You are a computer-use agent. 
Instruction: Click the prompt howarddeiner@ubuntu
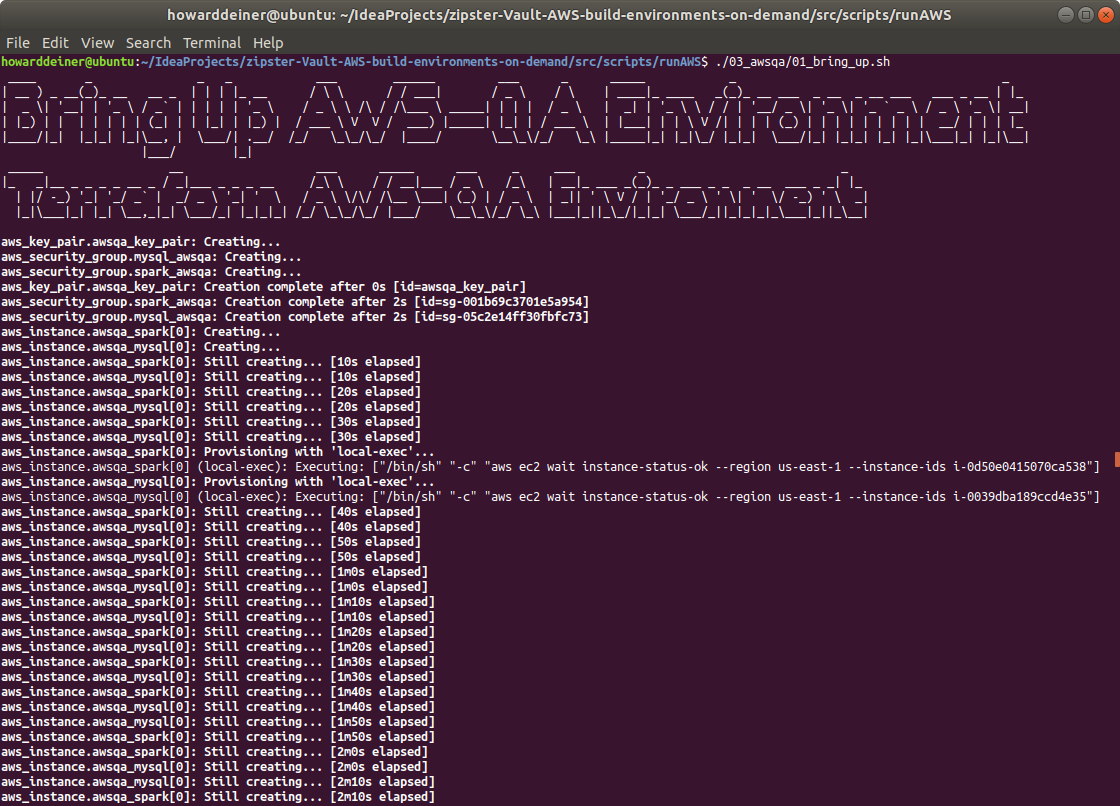click(68, 61)
